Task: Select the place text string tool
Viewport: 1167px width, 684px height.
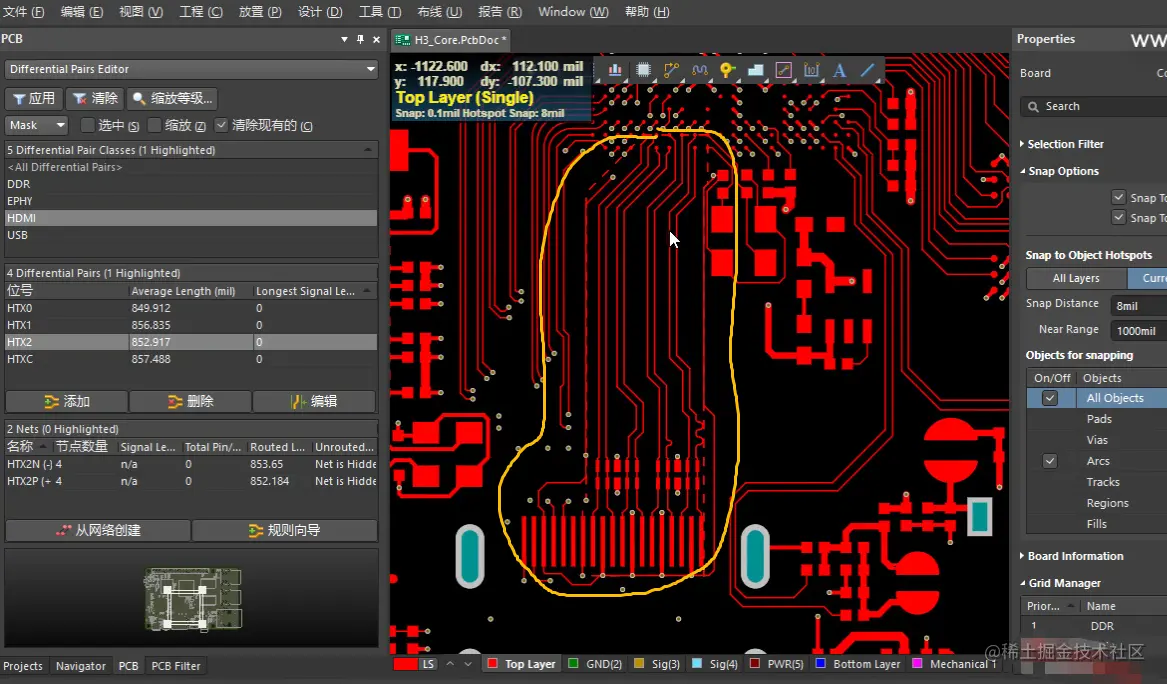Action: (x=839, y=71)
